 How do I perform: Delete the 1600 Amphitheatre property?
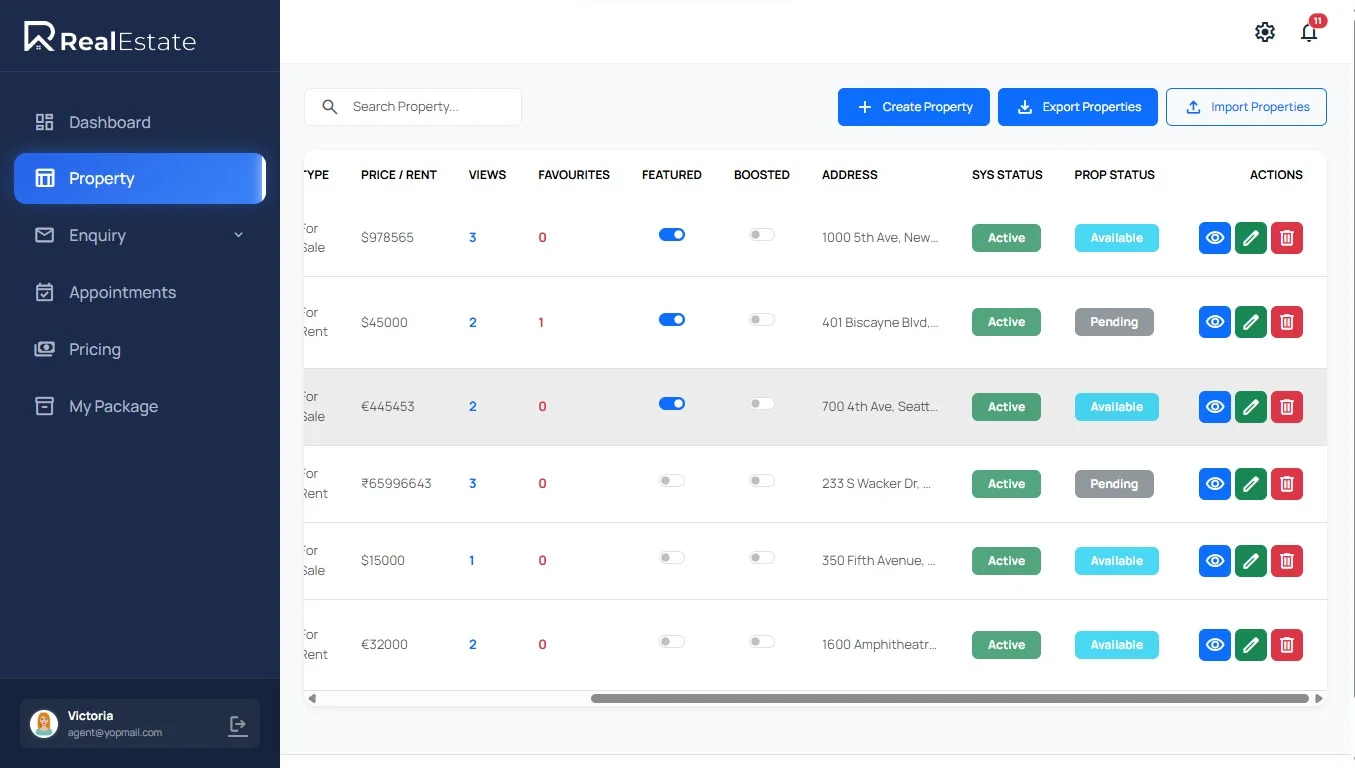pos(1287,645)
